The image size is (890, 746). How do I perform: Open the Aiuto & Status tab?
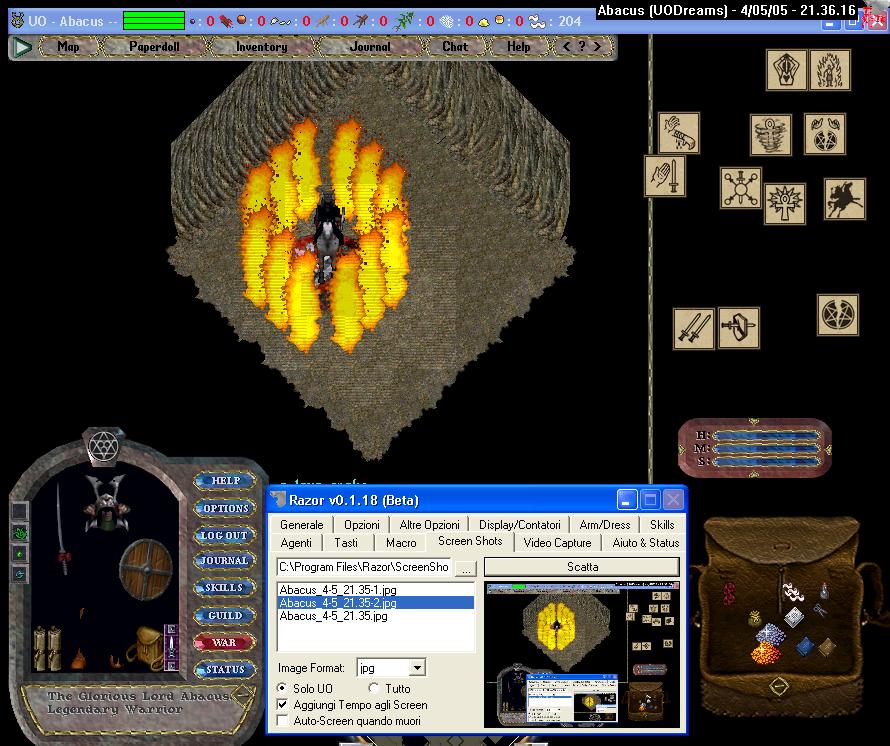tap(646, 543)
